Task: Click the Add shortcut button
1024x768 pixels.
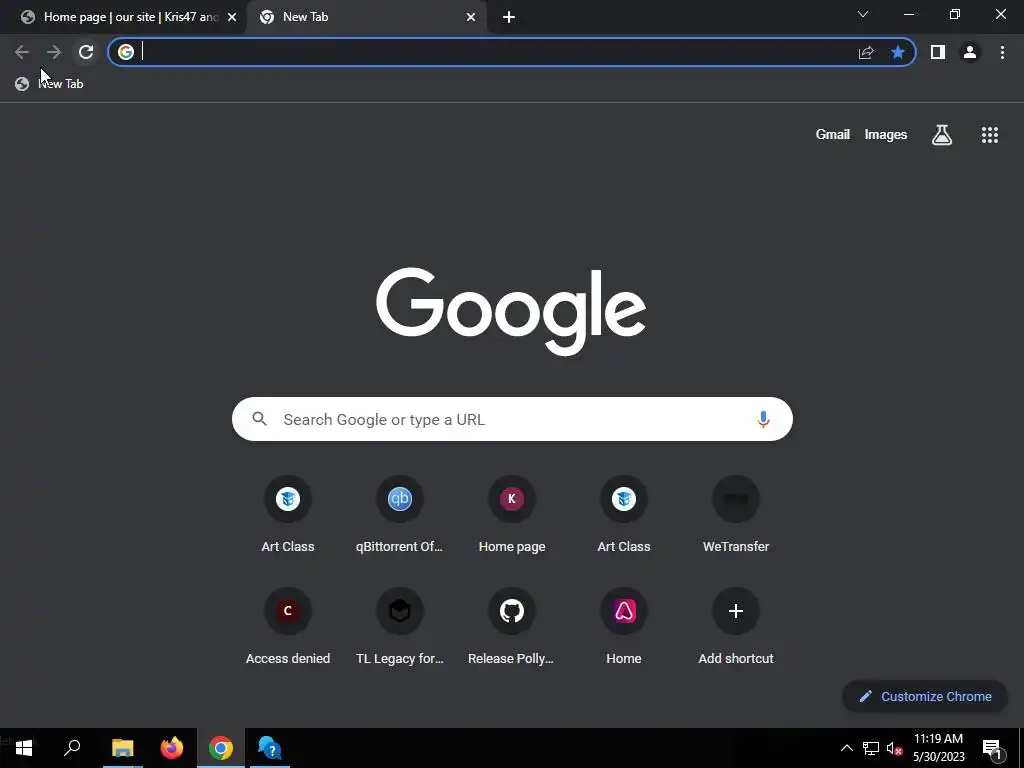Action: pyautogui.click(x=736, y=627)
